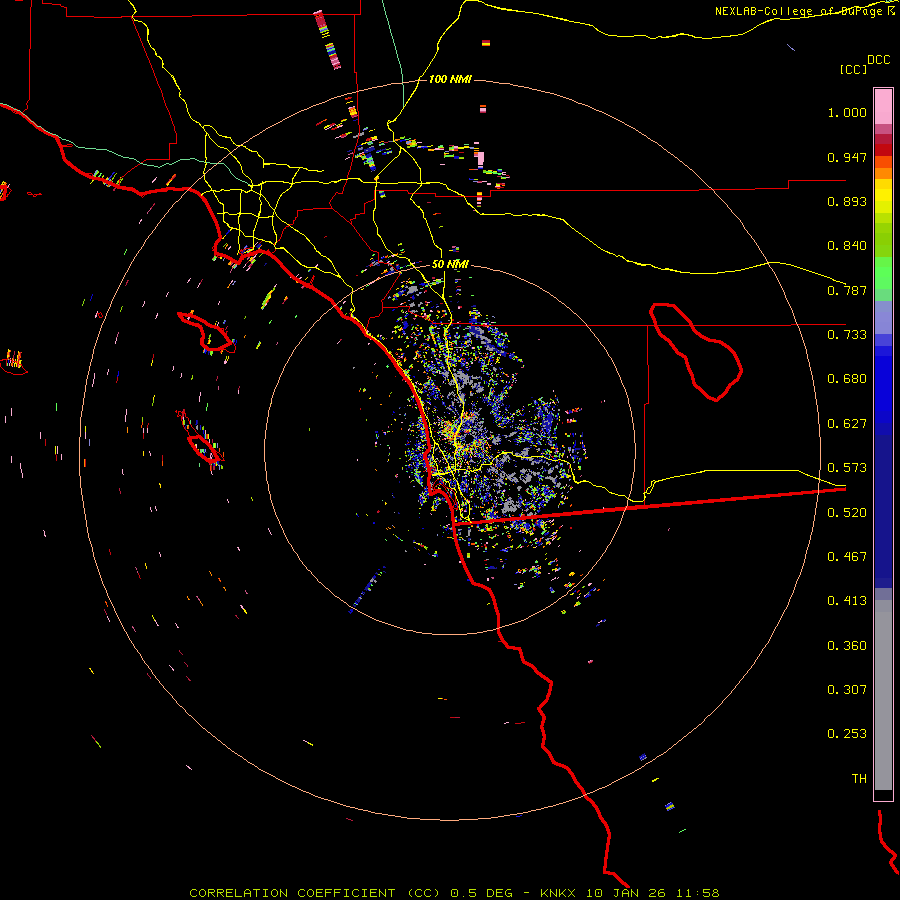Click the DCC legend title
900x900 pixels.
878,60
